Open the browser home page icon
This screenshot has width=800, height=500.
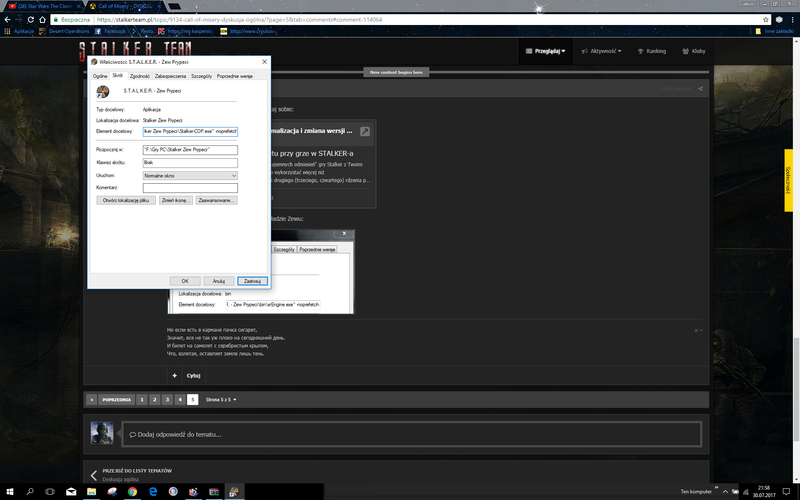(x=42, y=19)
